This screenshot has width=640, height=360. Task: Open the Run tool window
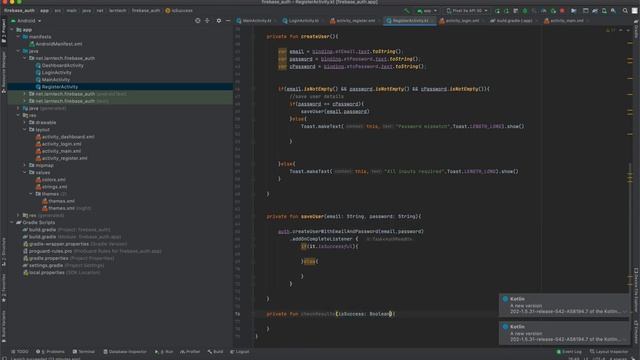coord(164,351)
